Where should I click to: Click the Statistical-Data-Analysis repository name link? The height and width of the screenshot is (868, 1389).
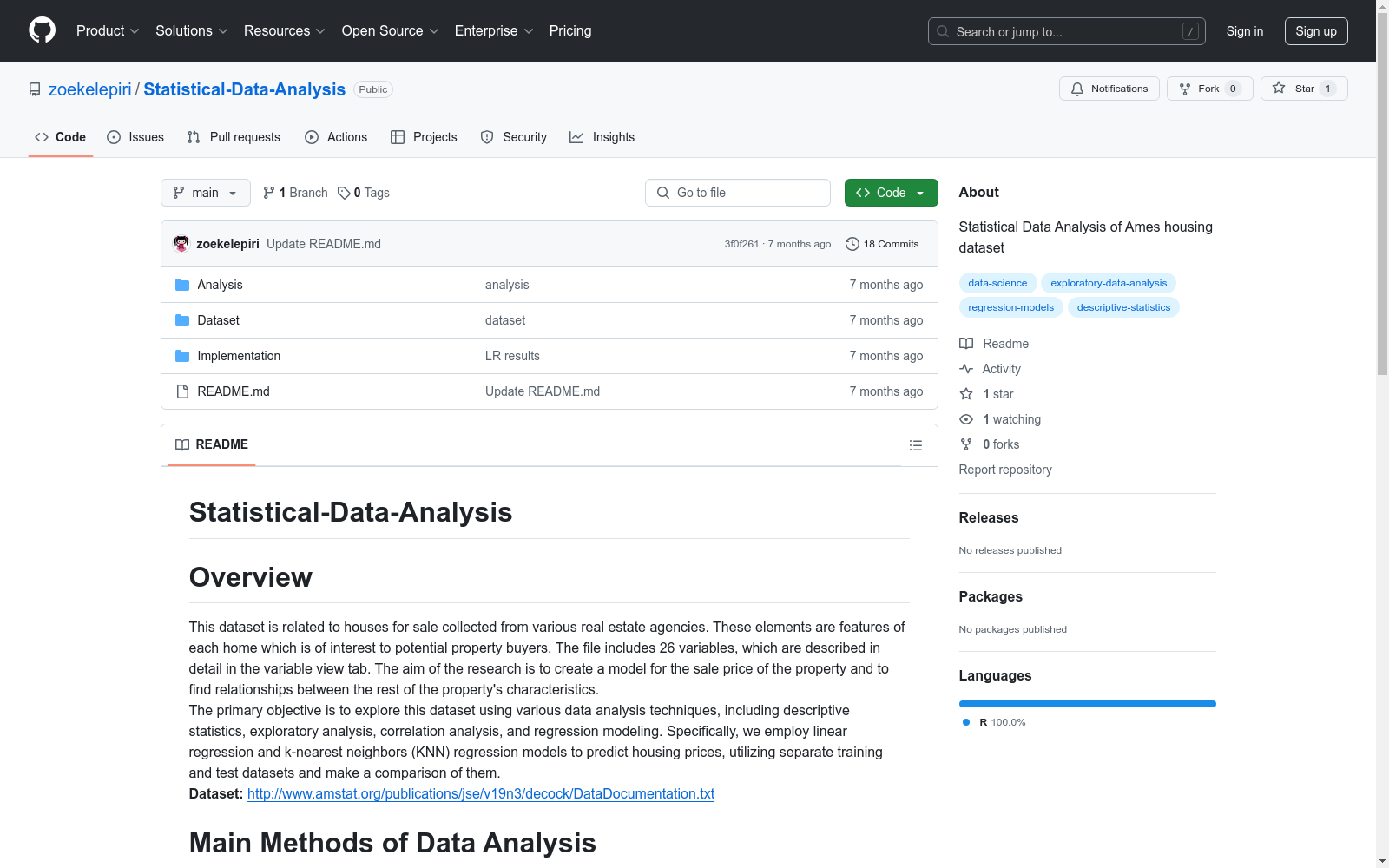click(x=244, y=89)
